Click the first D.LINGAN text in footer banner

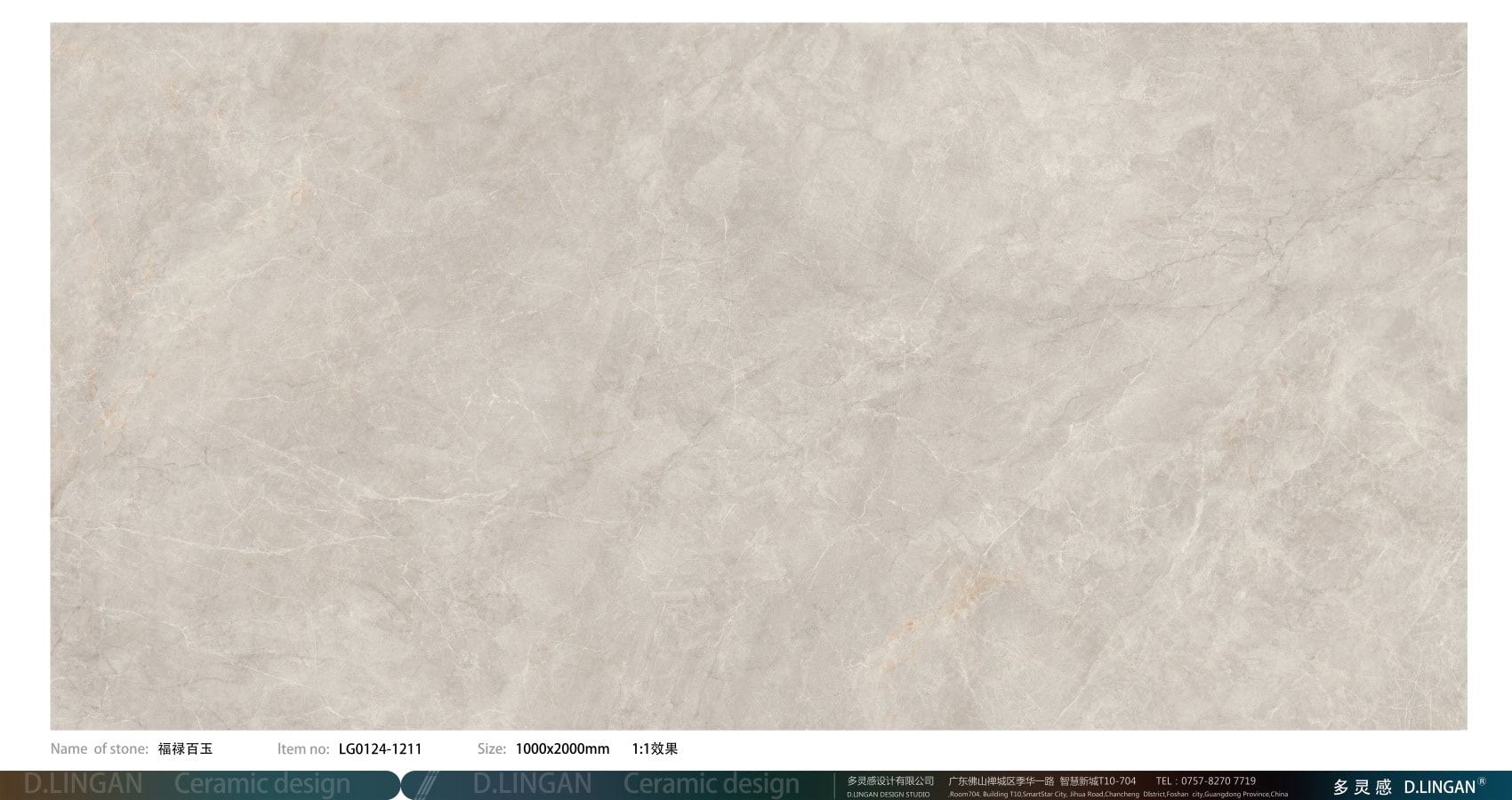click(83, 784)
